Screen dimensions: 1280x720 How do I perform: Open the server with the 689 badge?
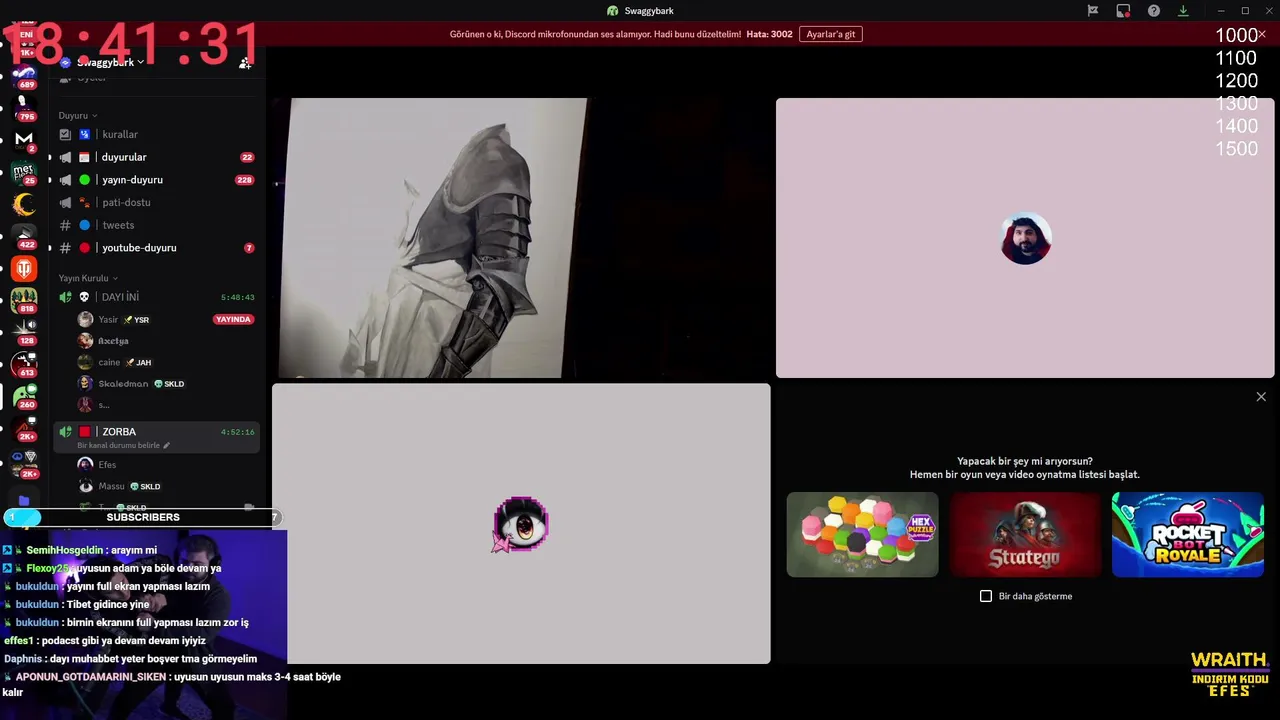(x=25, y=76)
